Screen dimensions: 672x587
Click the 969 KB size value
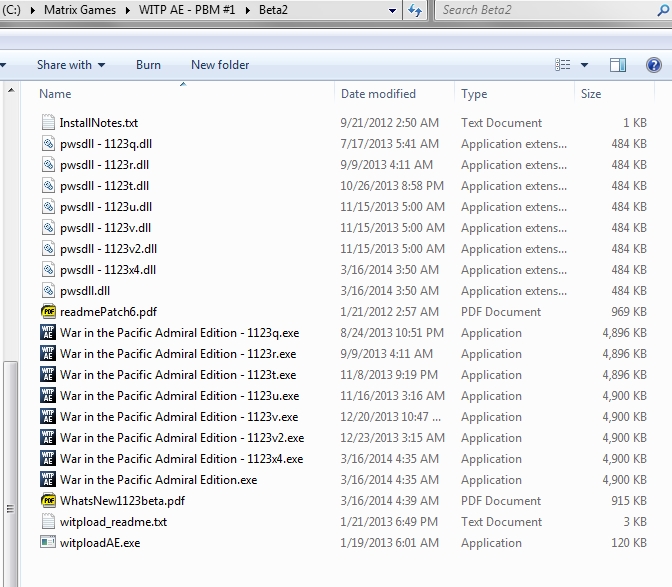coord(629,312)
